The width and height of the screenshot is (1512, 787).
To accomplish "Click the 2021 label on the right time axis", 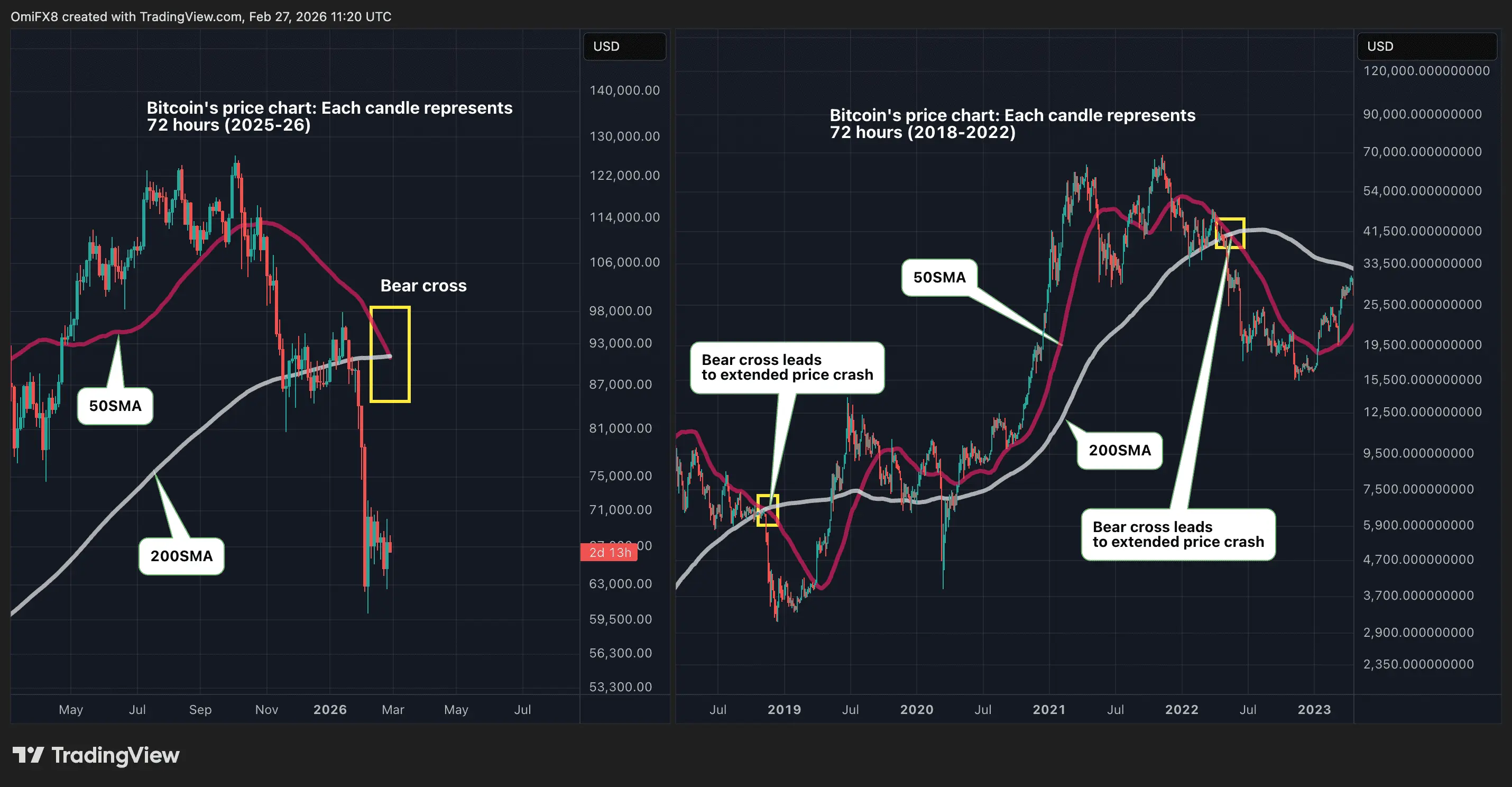I will (x=1049, y=709).
